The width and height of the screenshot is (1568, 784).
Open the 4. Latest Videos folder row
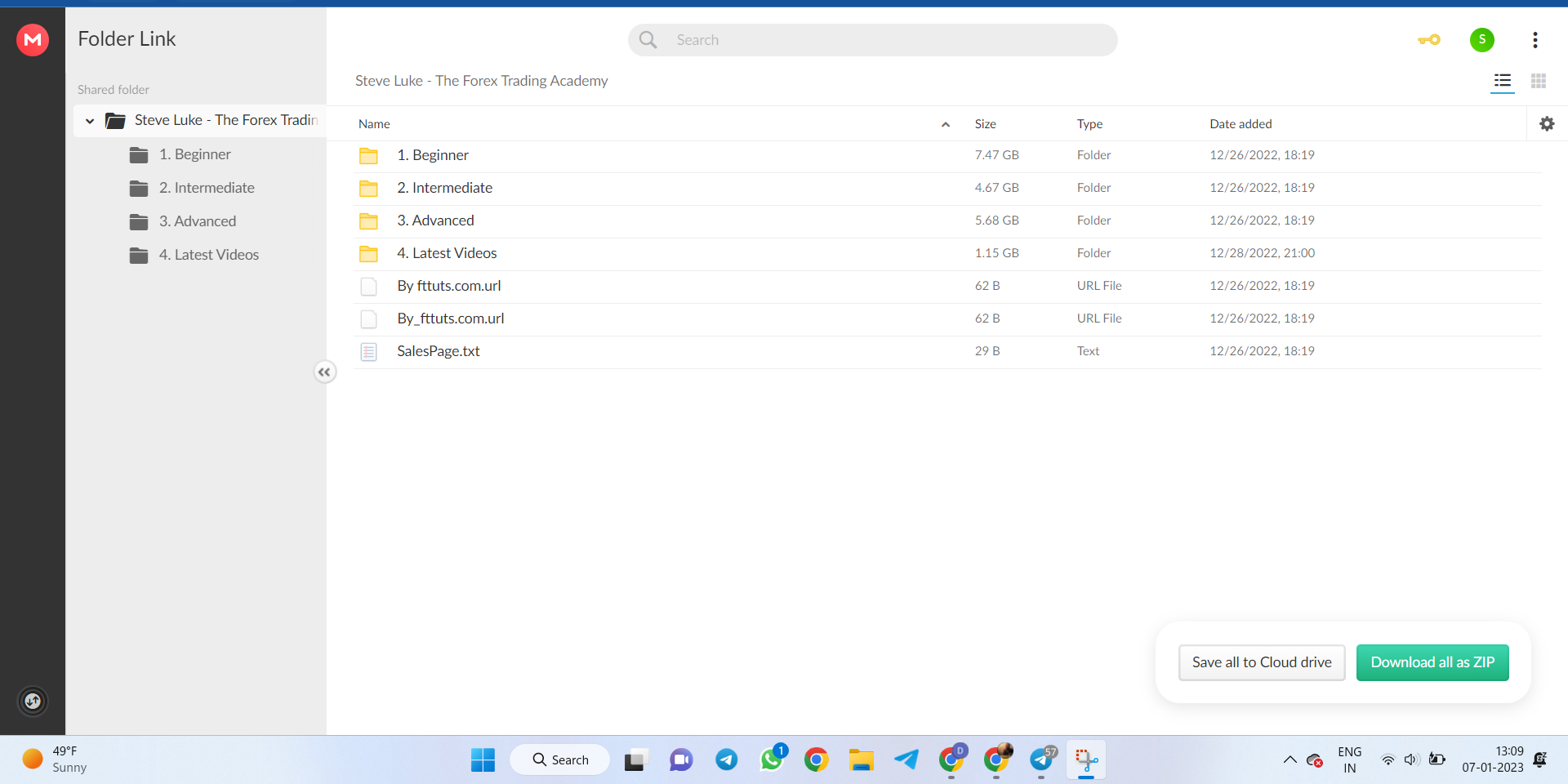click(447, 253)
